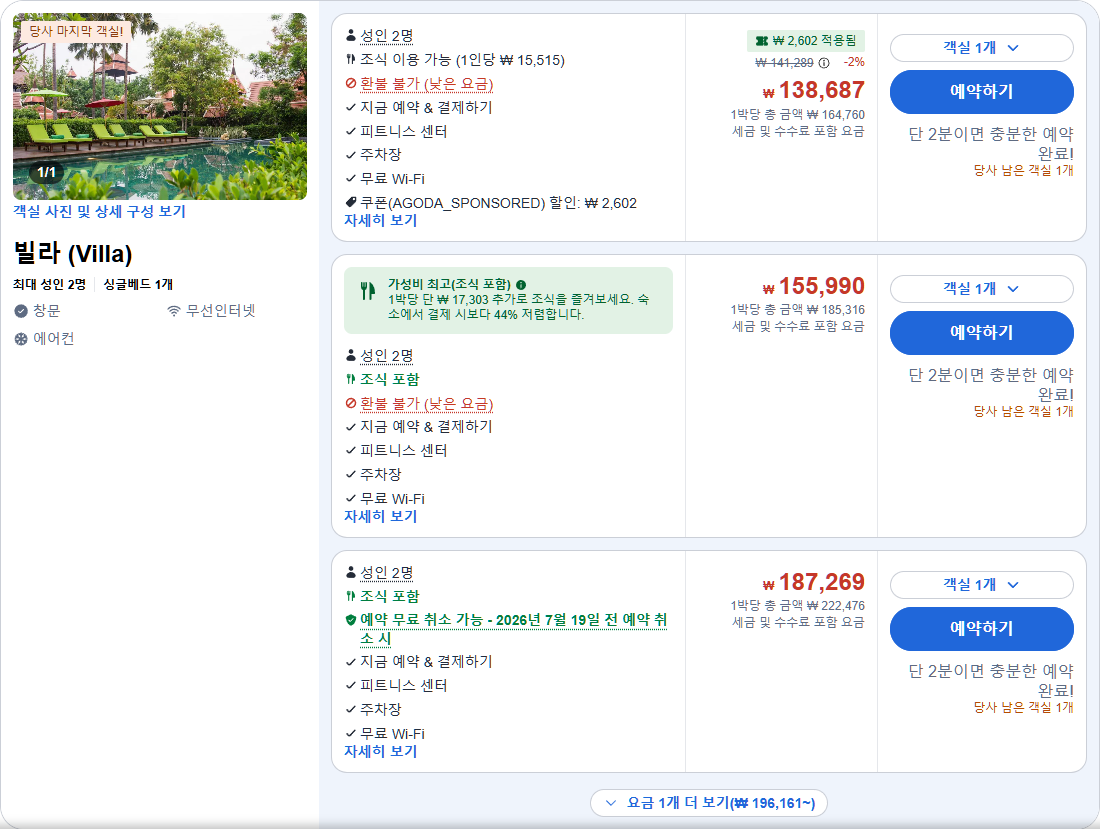
Task: Click breakfast included icon in ₩187,269 offer
Action: (351, 596)
